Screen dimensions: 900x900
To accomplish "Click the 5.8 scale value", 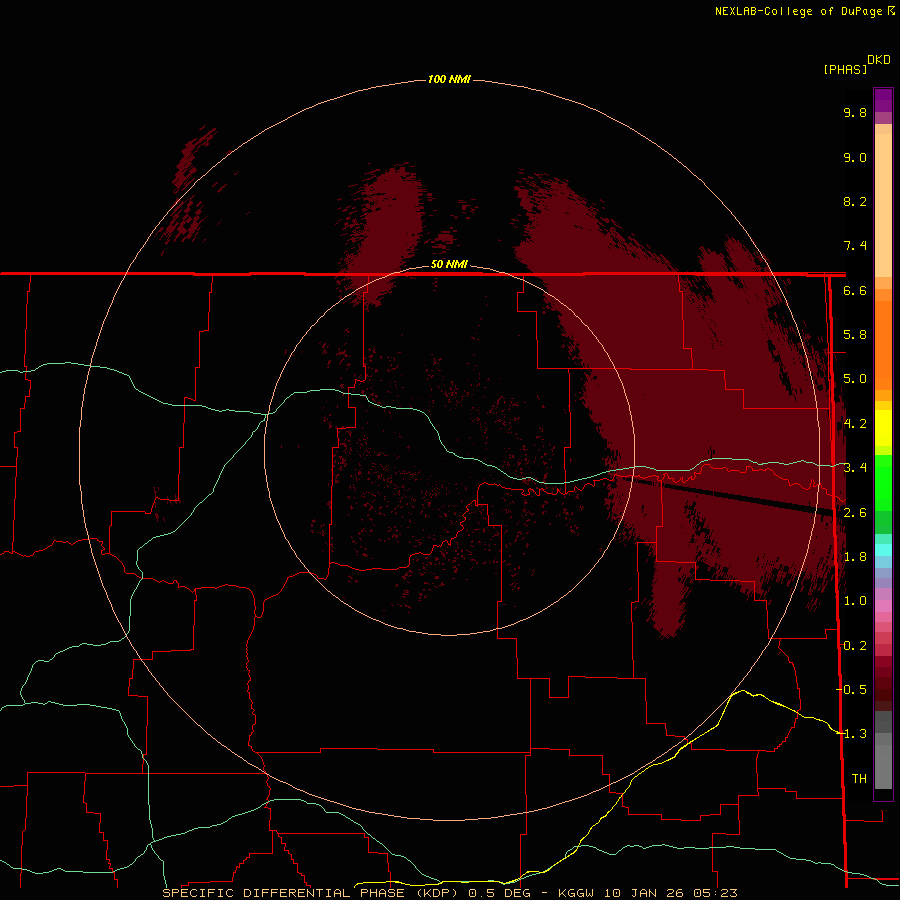I will click(855, 335).
